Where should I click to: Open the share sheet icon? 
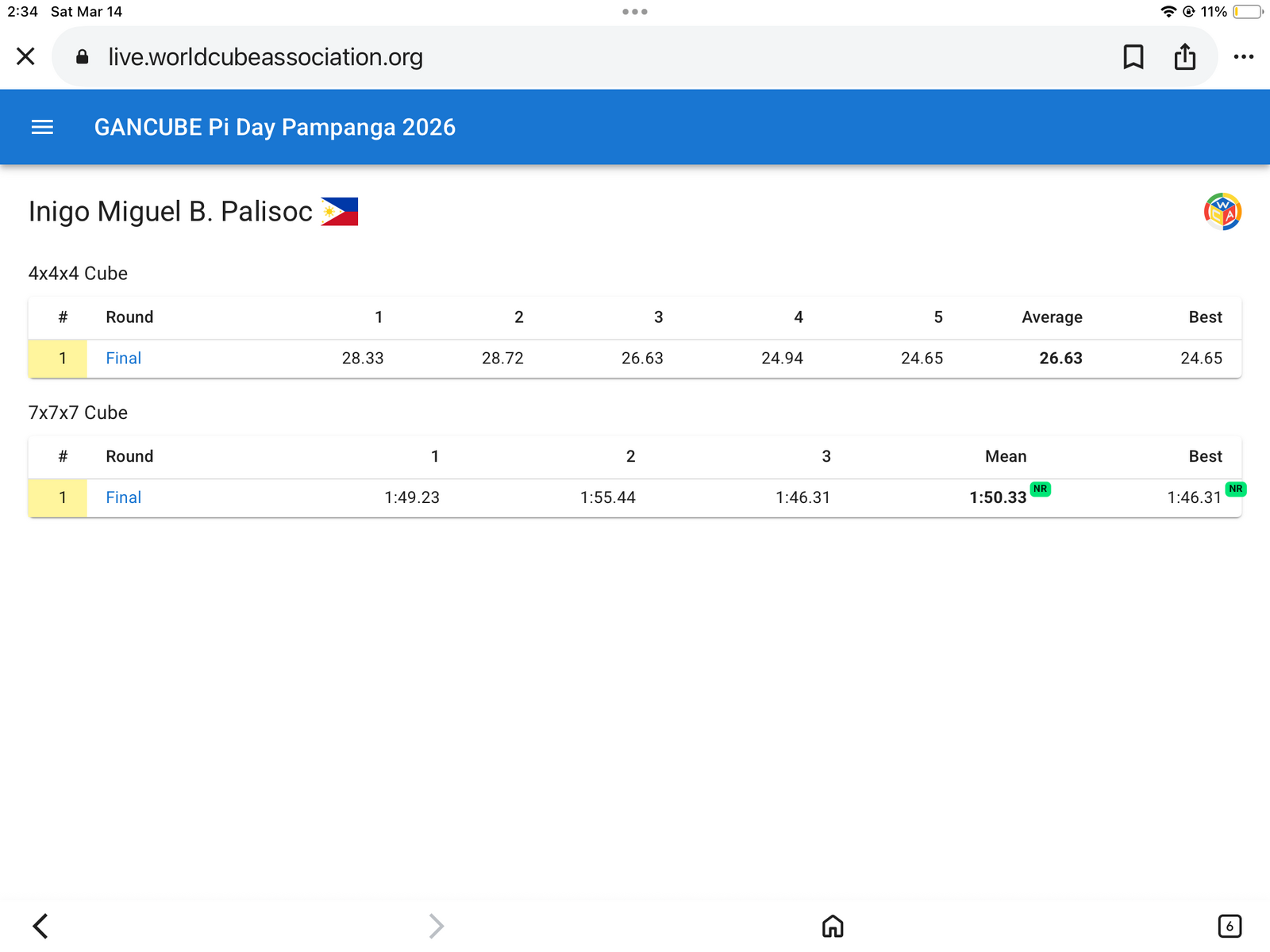tap(1184, 56)
